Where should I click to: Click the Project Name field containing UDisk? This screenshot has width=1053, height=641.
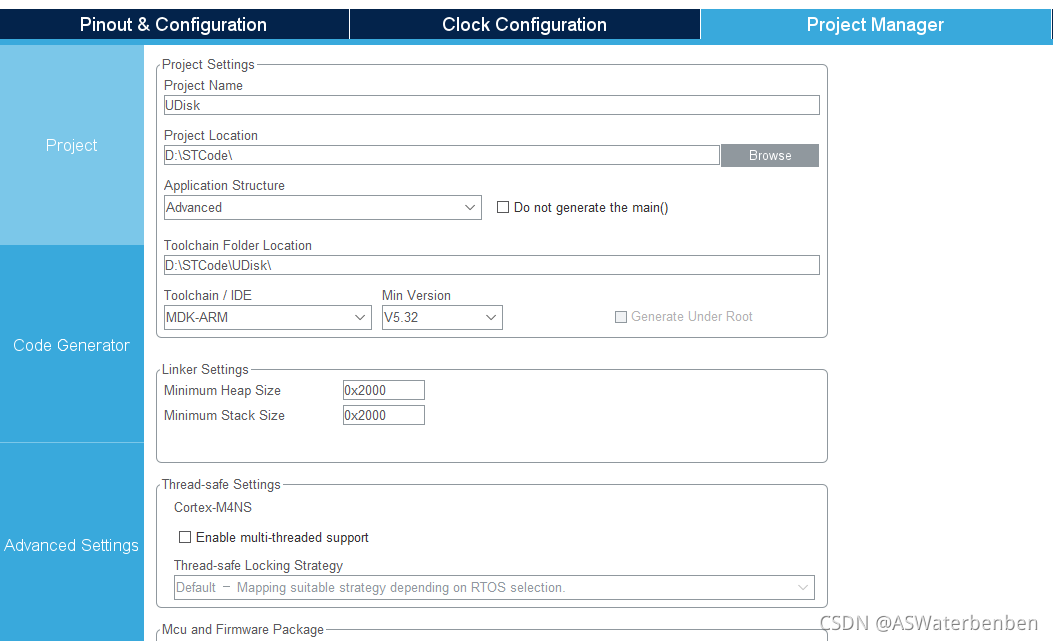(492, 105)
